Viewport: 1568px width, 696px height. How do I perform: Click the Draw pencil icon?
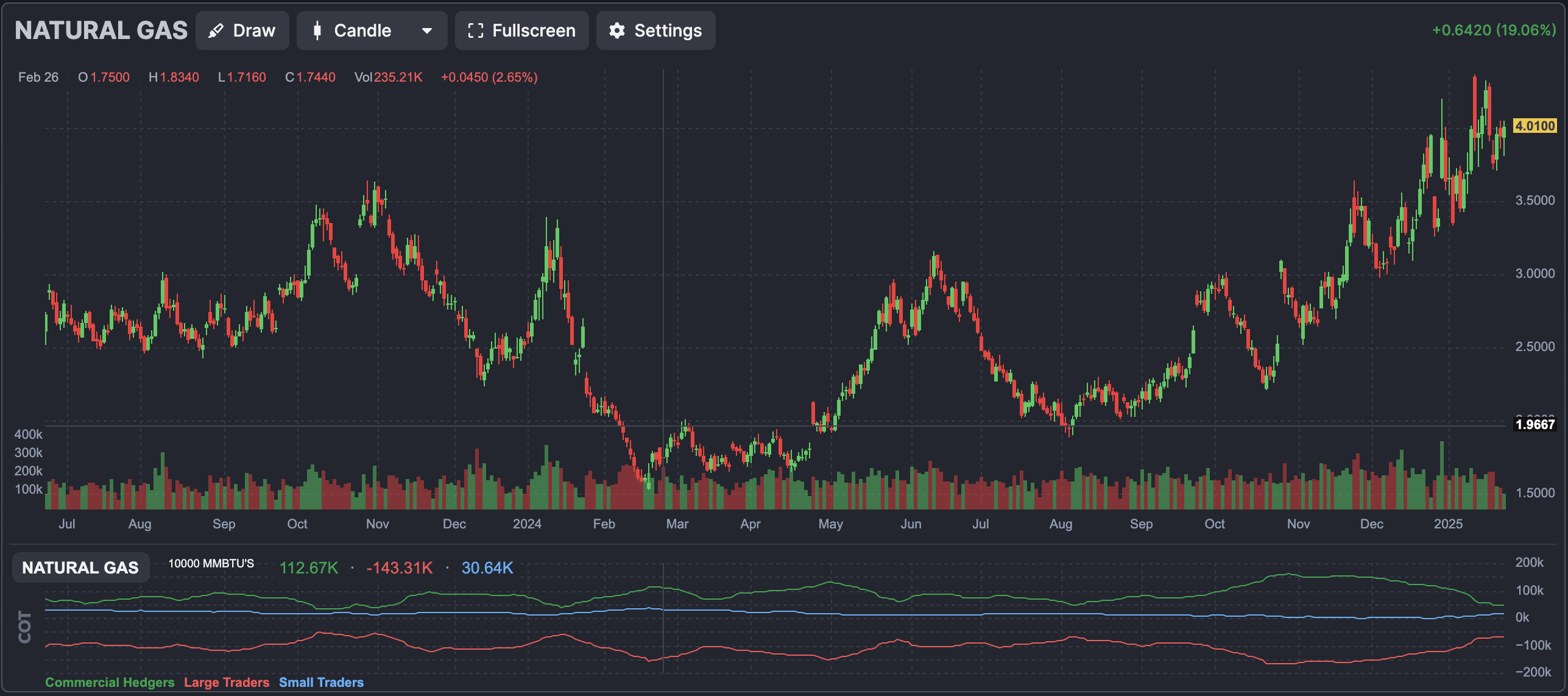point(216,30)
